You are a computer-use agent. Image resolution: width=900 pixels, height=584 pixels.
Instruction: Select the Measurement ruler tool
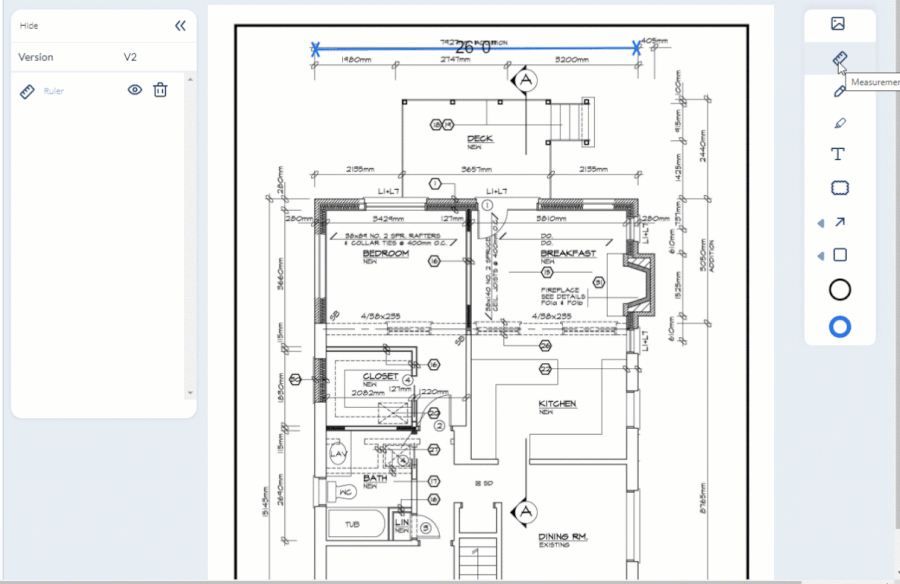[x=839, y=59]
